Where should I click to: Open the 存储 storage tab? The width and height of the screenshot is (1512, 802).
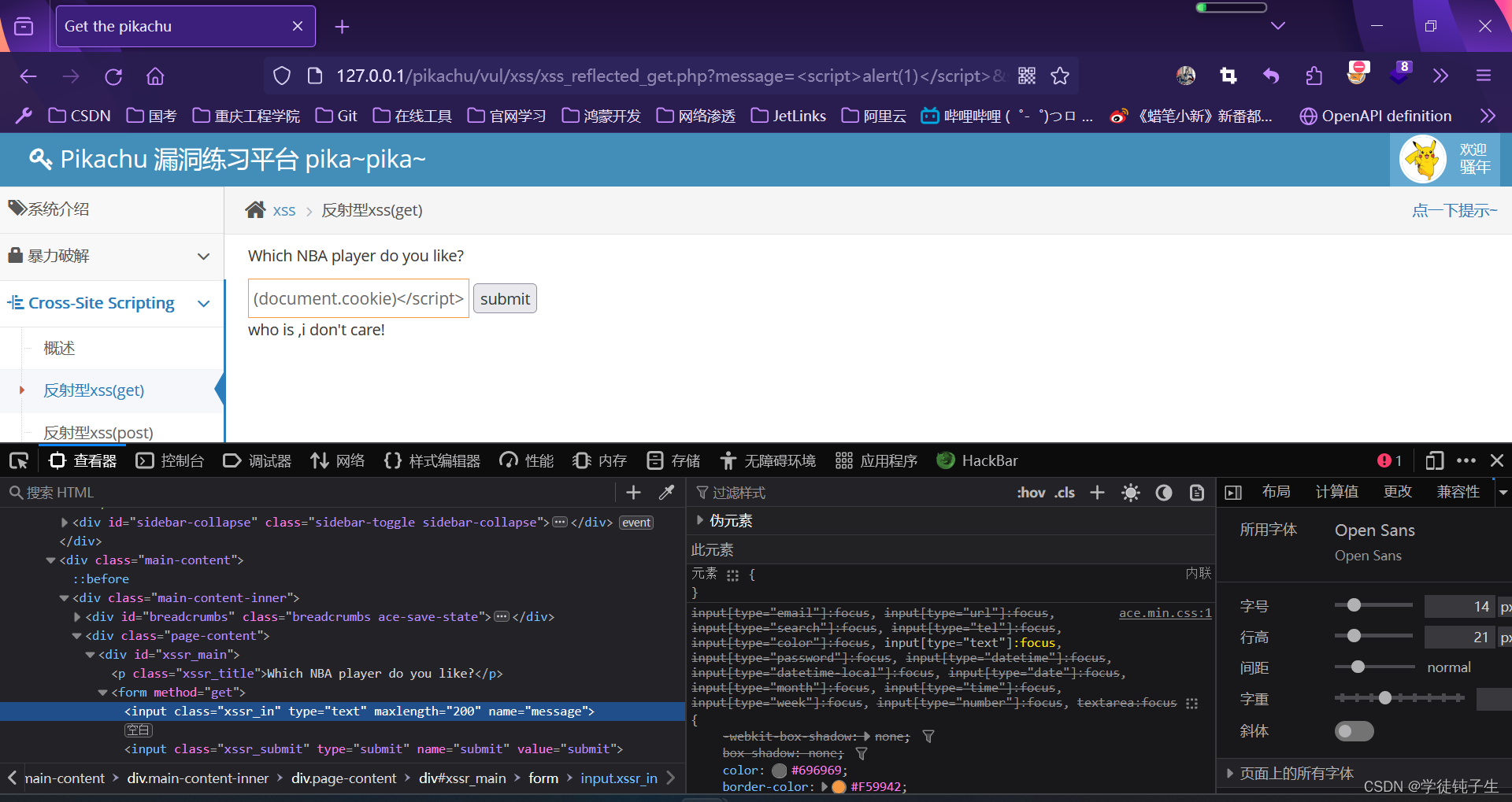coord(673,460)
